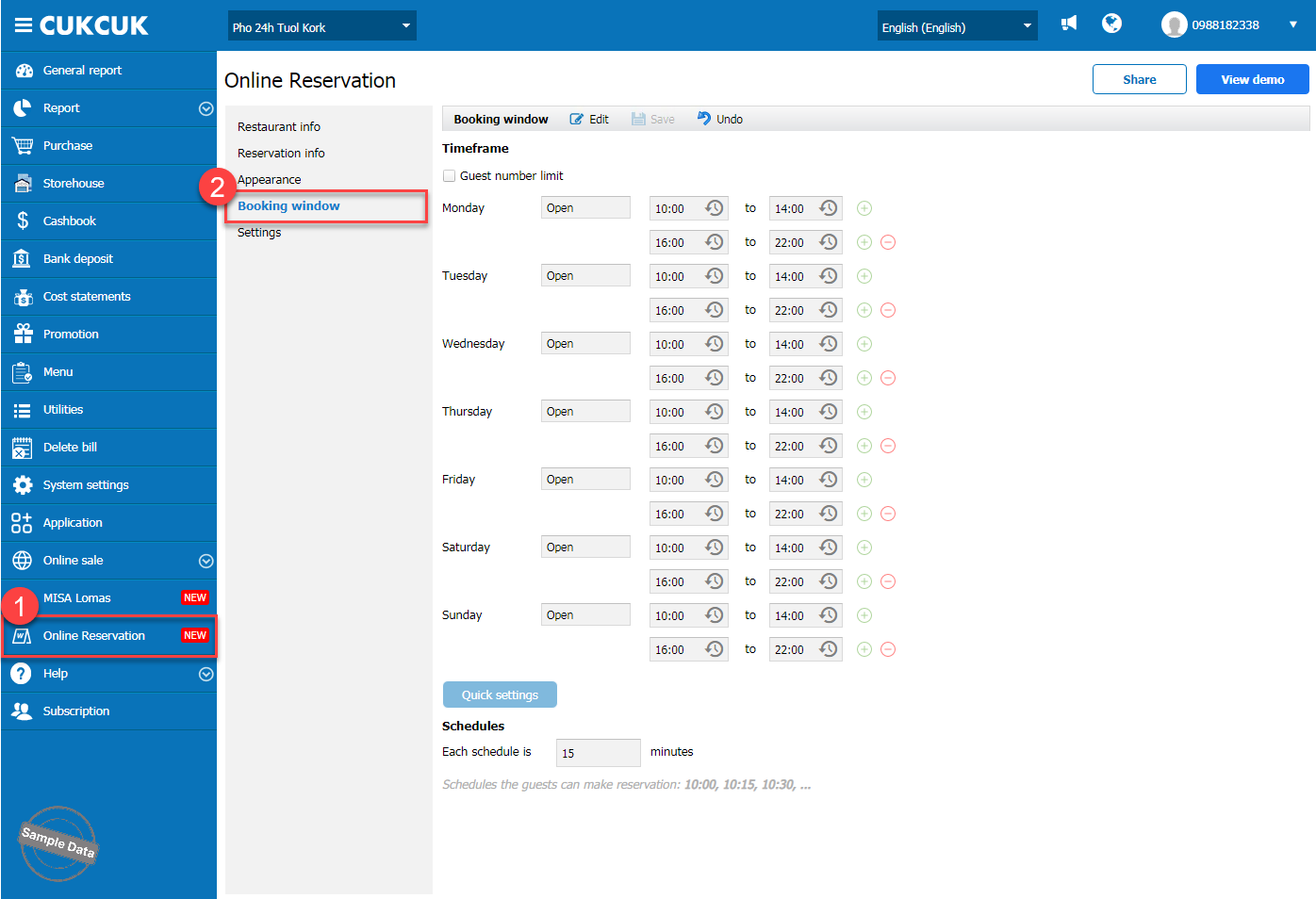Expand the Online sale sidebar menu
This screenshot has height=899, width=1316.
point(206,561)
